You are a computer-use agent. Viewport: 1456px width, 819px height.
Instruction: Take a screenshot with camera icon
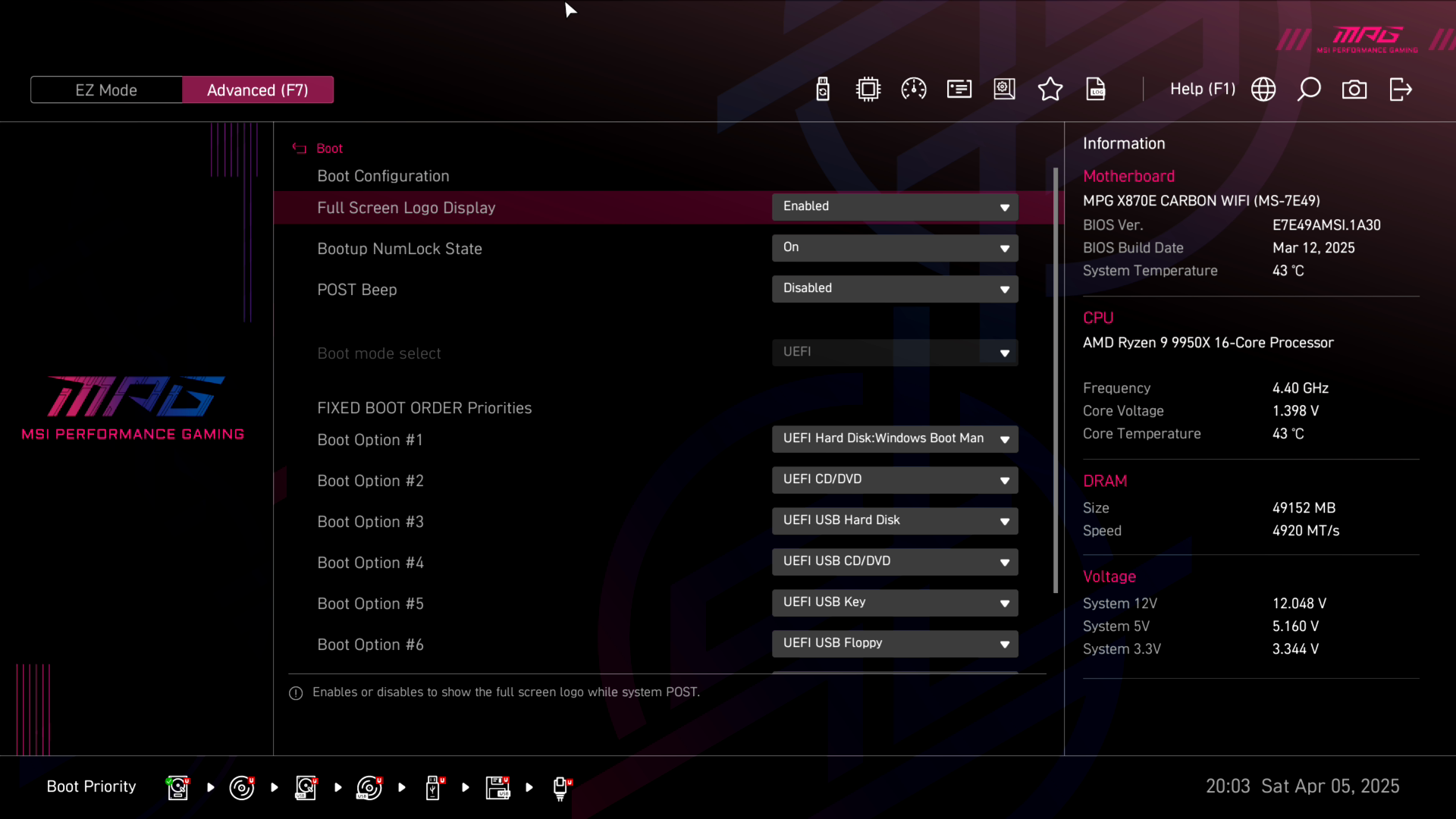1354,89
